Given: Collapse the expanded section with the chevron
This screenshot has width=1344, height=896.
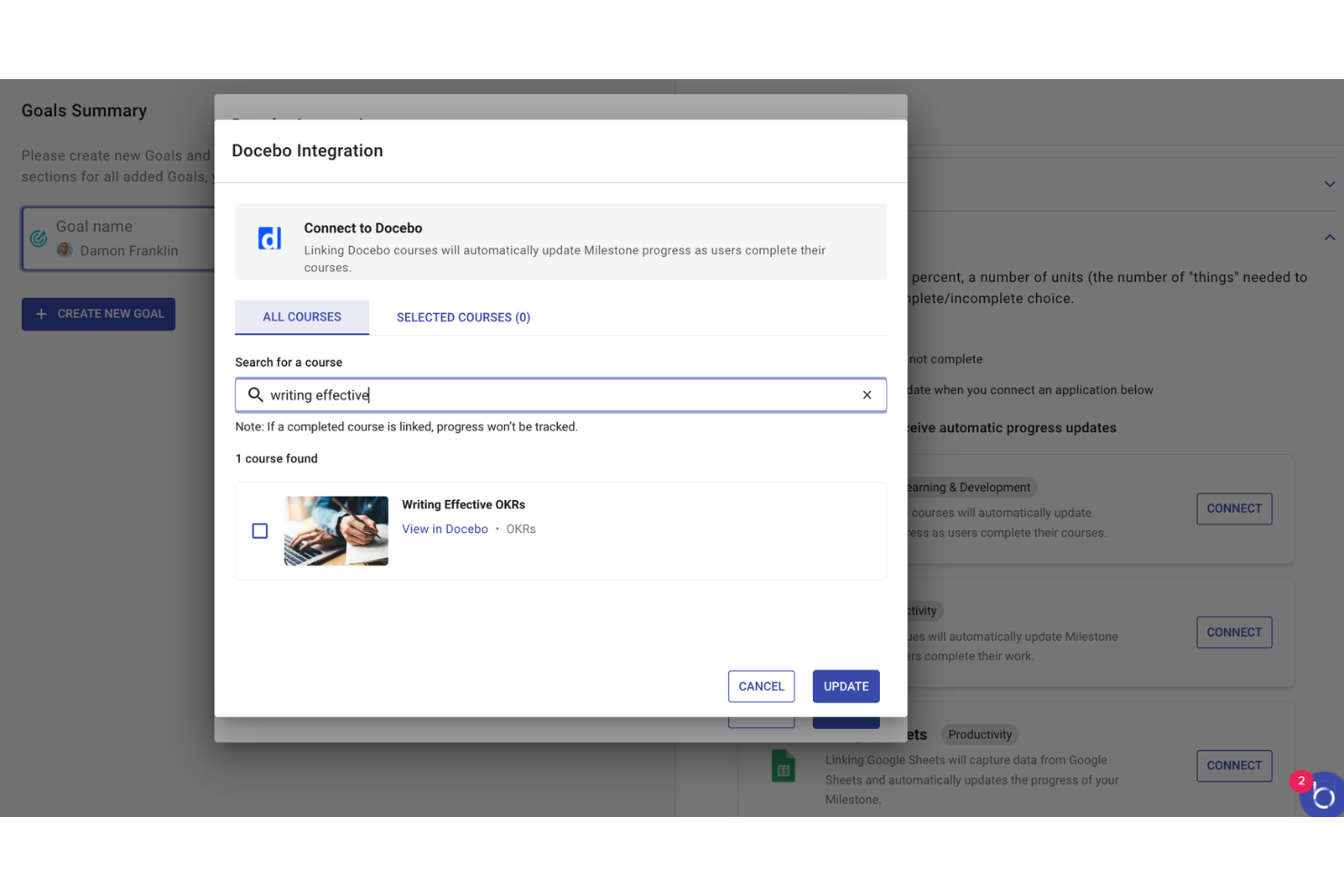Looking at the screenshot, I should [x=1329, y=237].
